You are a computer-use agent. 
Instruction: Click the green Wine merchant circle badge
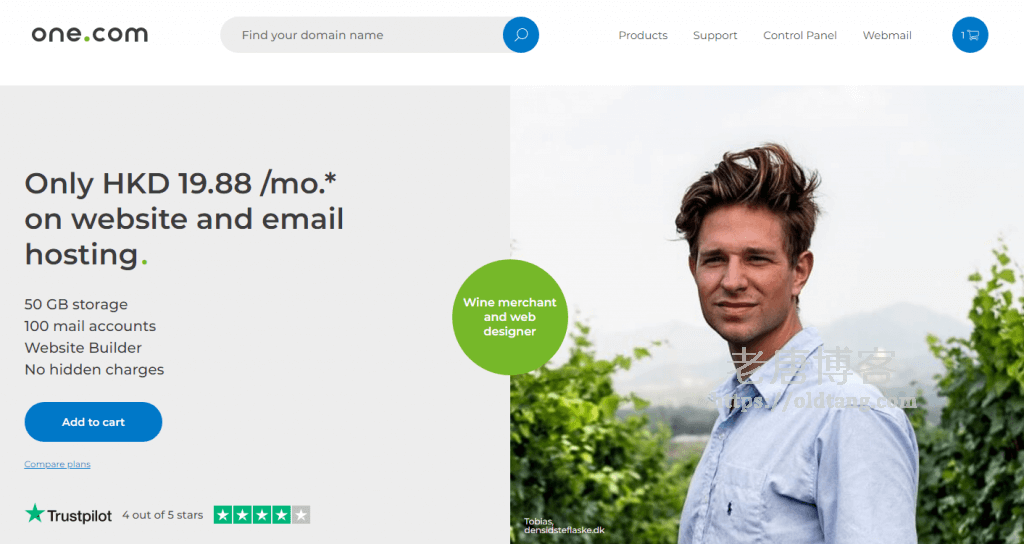[x=509, y=317]
